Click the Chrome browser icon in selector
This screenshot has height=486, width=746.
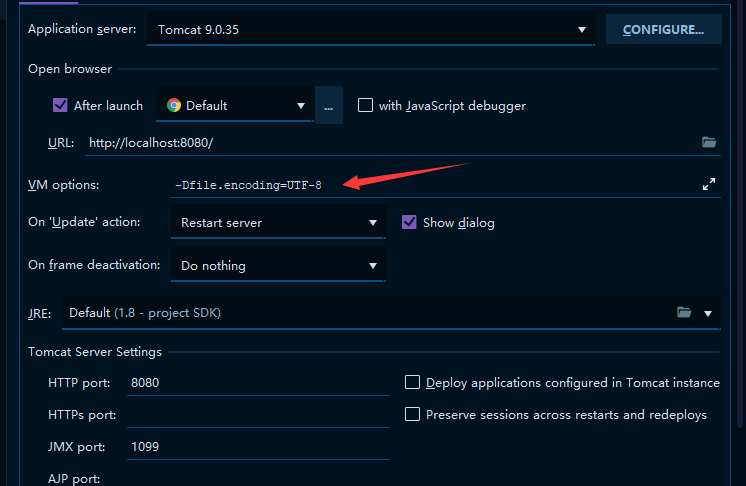tap(174, 105)
